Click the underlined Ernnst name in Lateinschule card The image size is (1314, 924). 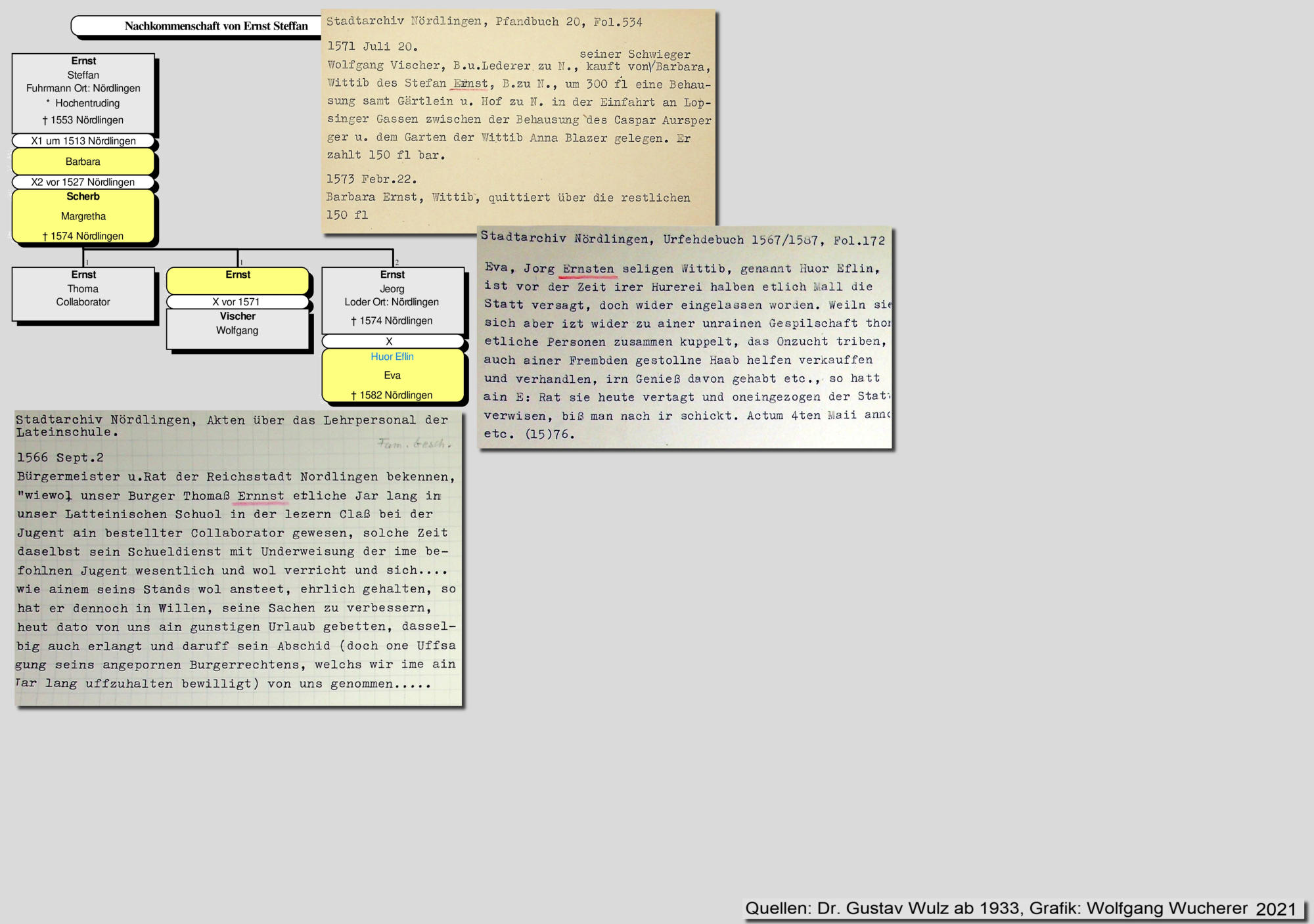pos(261,496)
